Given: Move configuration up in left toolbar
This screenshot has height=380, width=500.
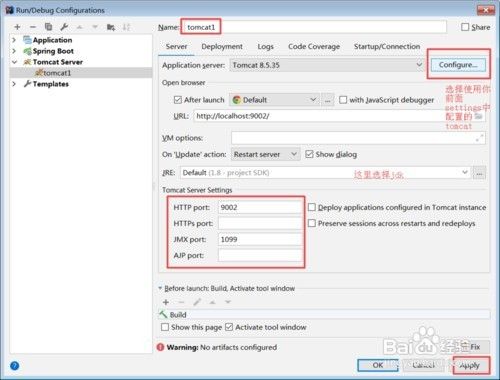Looking at the screenshot, I should (x=79, y=27).
